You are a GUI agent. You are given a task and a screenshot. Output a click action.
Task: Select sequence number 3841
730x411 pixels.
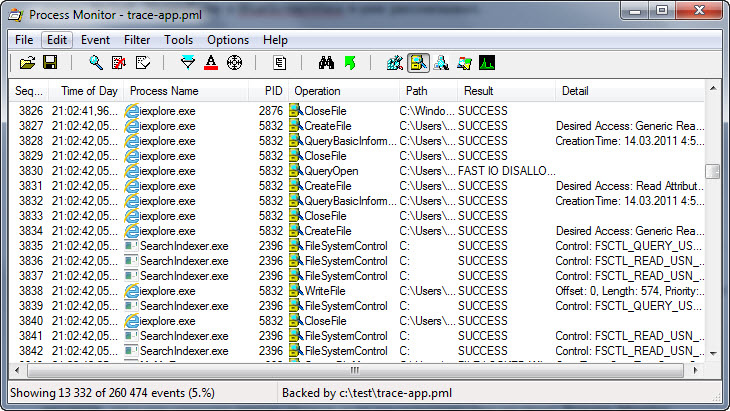click(x=31, y=336)
